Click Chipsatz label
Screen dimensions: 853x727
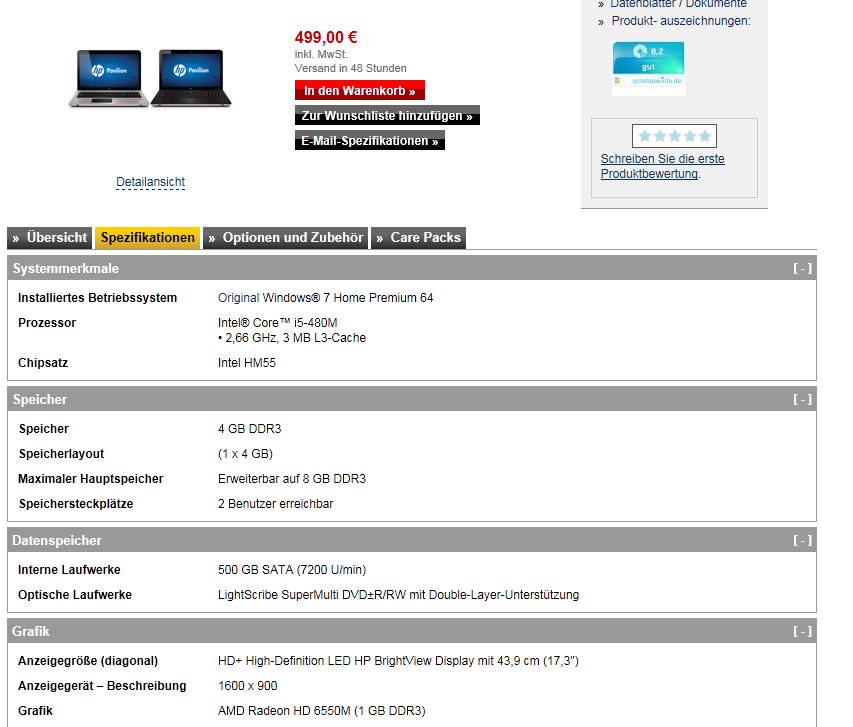(x=43, y=363)
